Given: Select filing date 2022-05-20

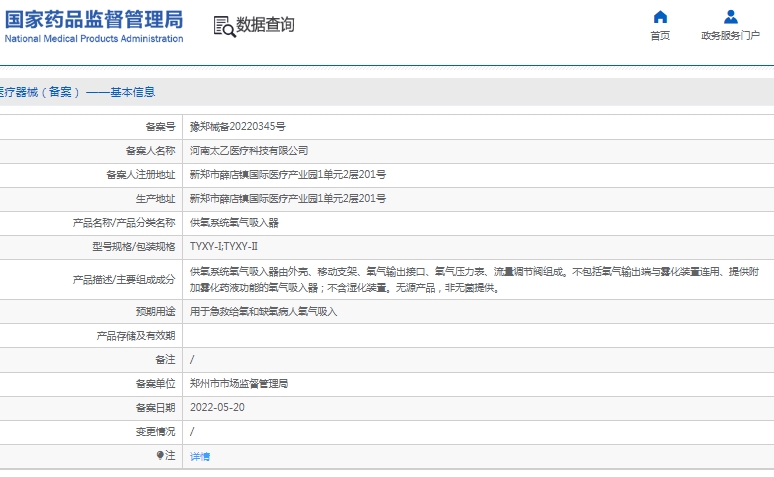Looking at the screenshot, I should pyautogui.click(x=217, y=407).
